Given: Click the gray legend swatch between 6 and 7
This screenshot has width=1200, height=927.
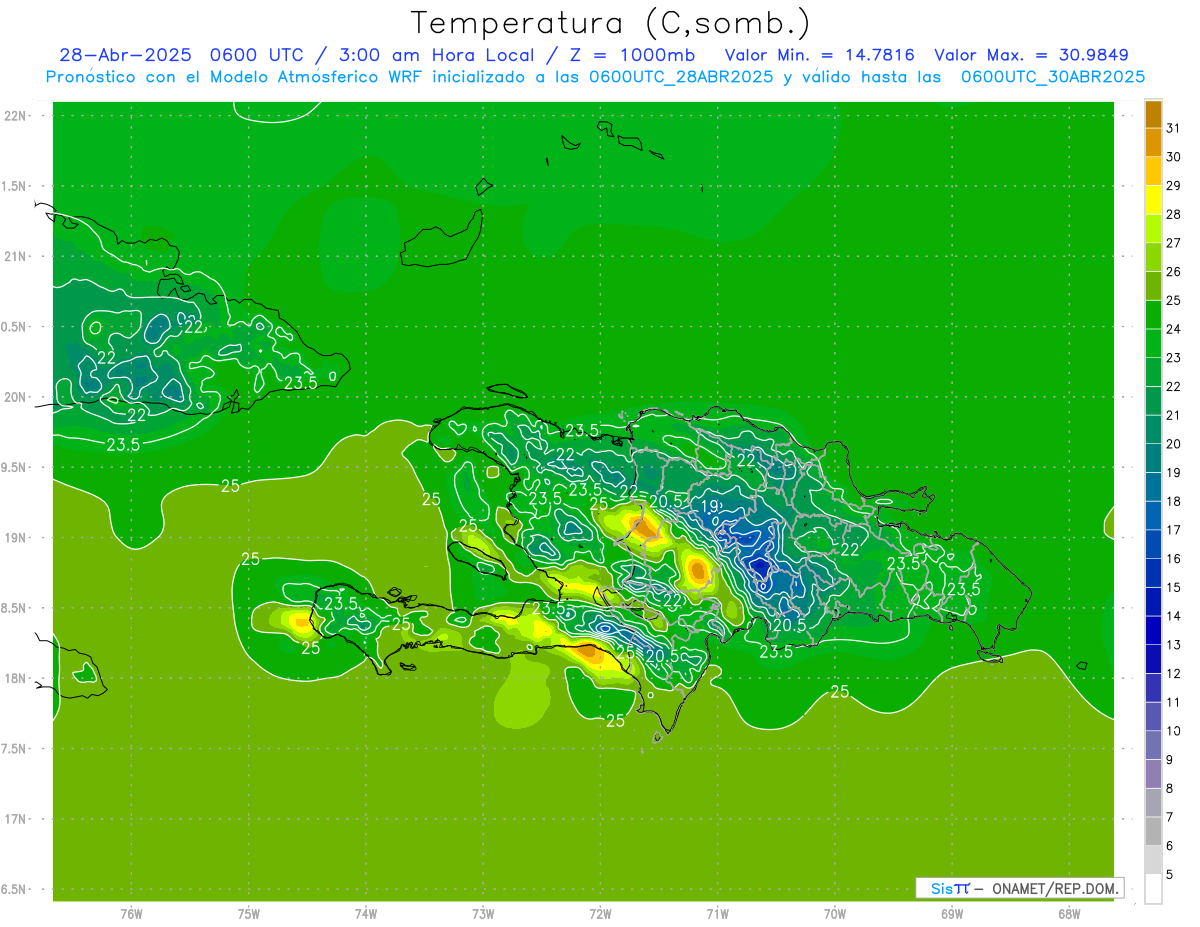Looking at the screenshot, I should [1153, 831].
